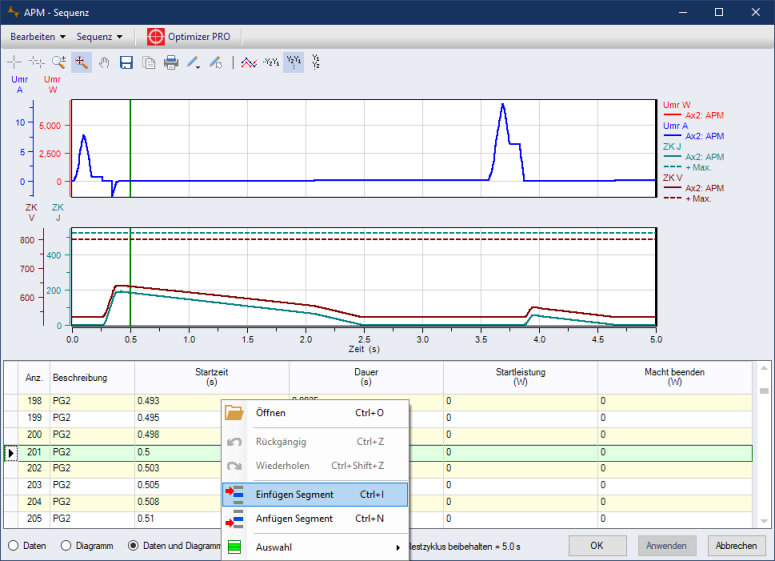Select the highlighted zoom region tool

pos(82,63)
